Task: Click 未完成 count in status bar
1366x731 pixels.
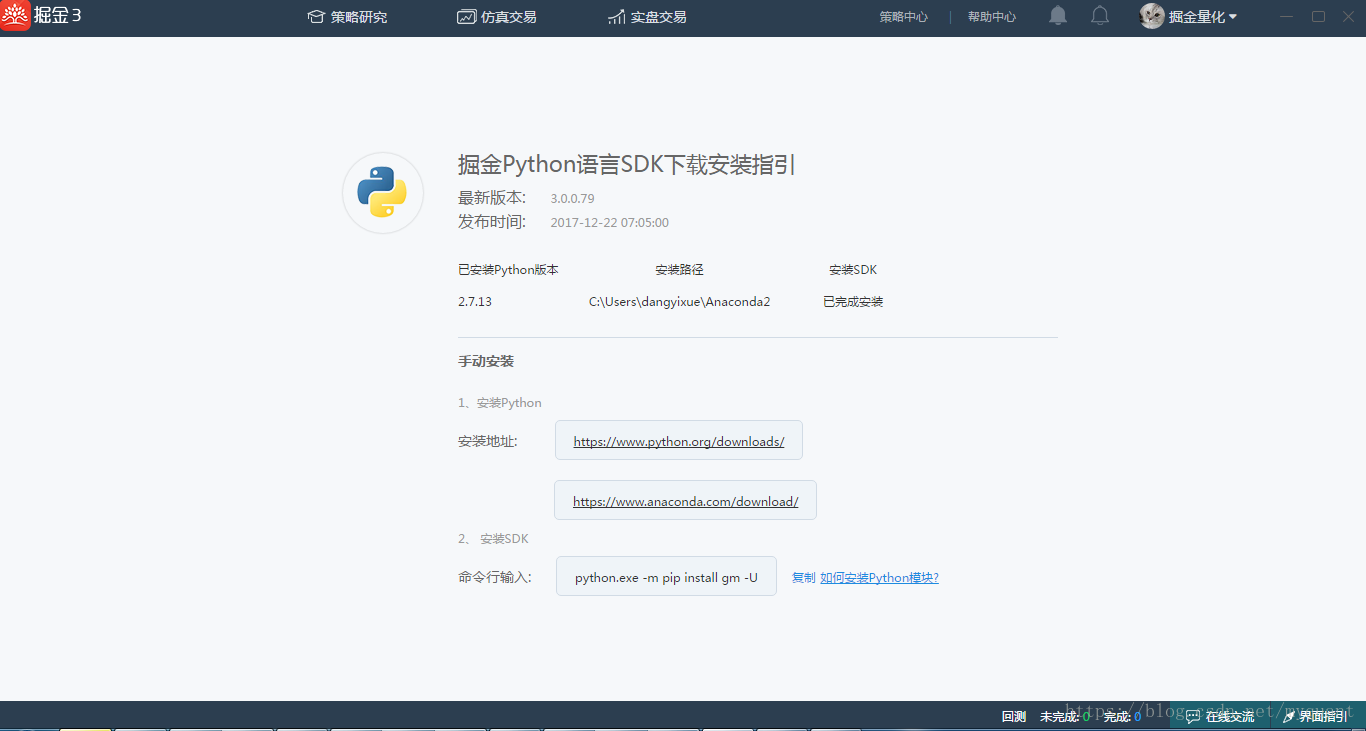Action: click(x=1065, y=716)
